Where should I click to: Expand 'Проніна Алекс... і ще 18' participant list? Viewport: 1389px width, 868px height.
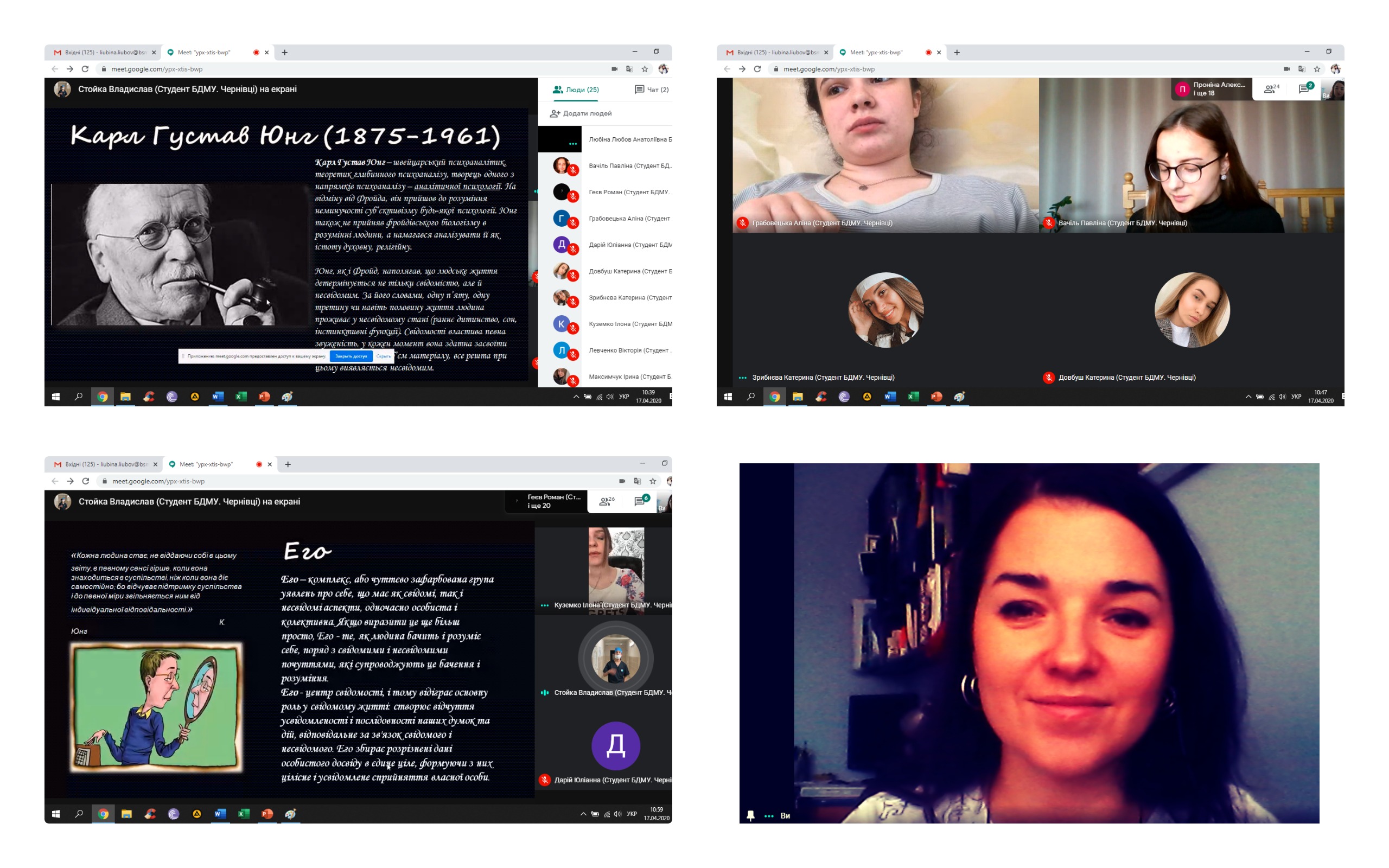(x=1211, y=89)
